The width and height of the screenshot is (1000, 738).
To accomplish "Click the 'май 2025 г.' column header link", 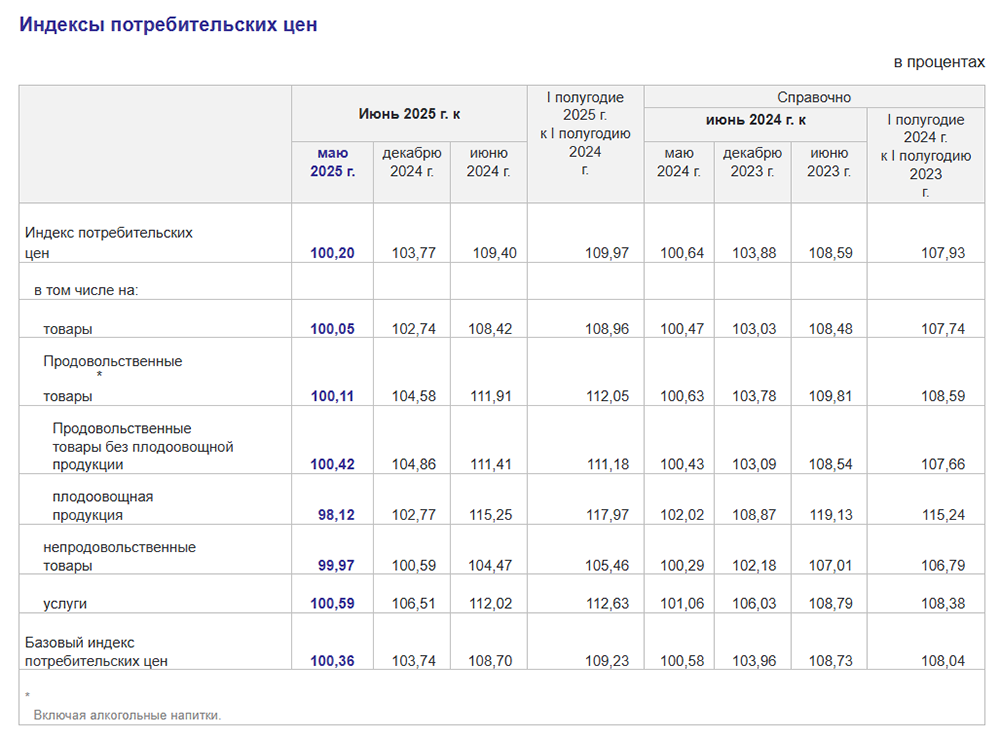I will click(332, 162).
